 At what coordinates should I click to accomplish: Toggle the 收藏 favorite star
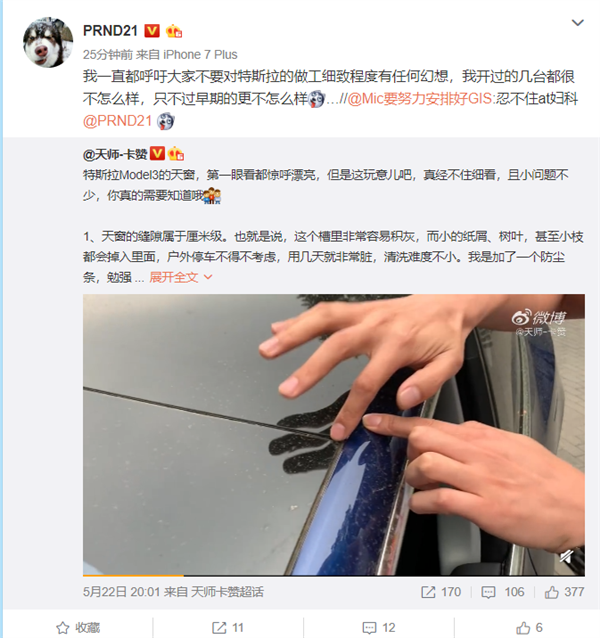[x=78, y=628]
